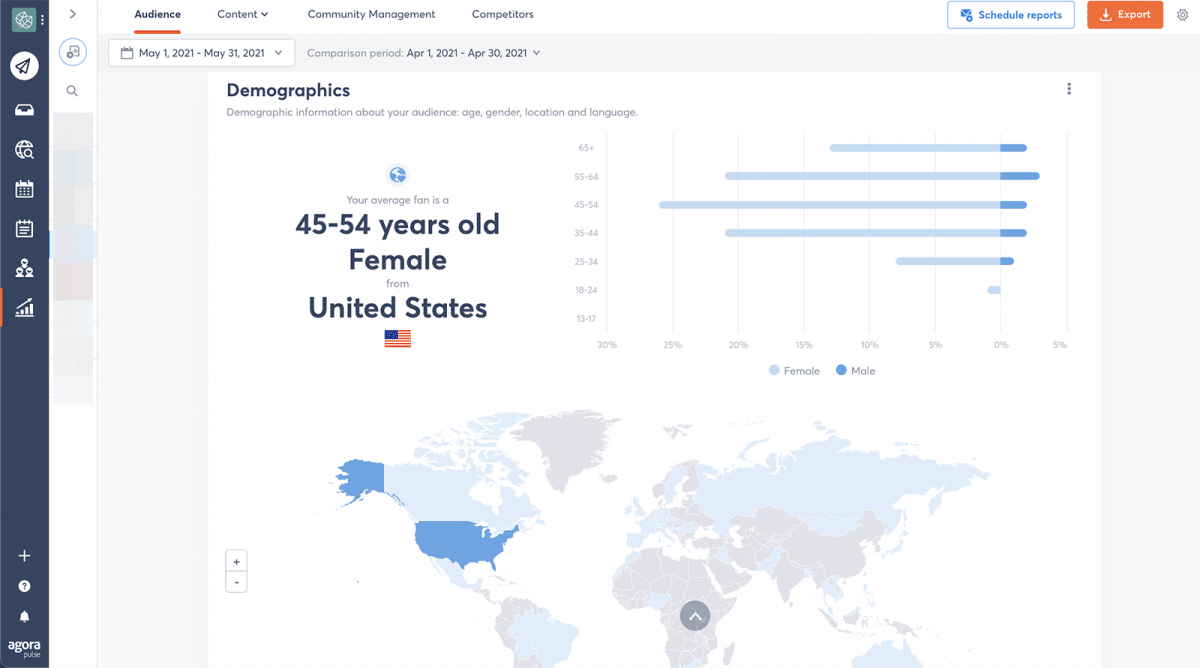Open the inbox tray icon
1200x668 pixels.
(24, 110)
